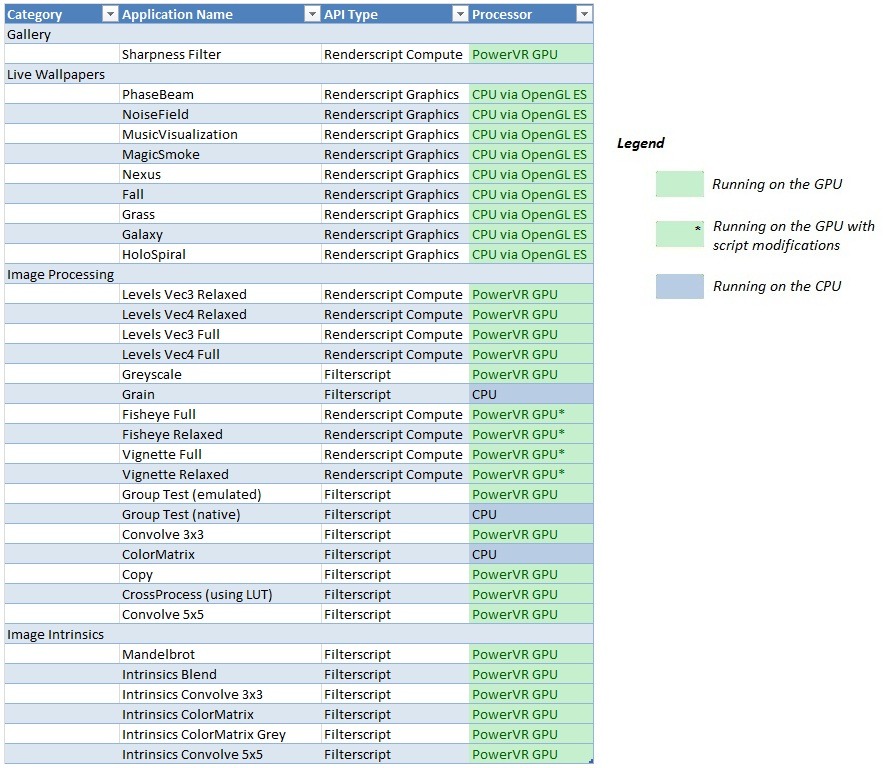The height and width of the screenshot is (768, 883).
Task: Select the API Type cell for Fisheye Full
Action: click(393, 414)
